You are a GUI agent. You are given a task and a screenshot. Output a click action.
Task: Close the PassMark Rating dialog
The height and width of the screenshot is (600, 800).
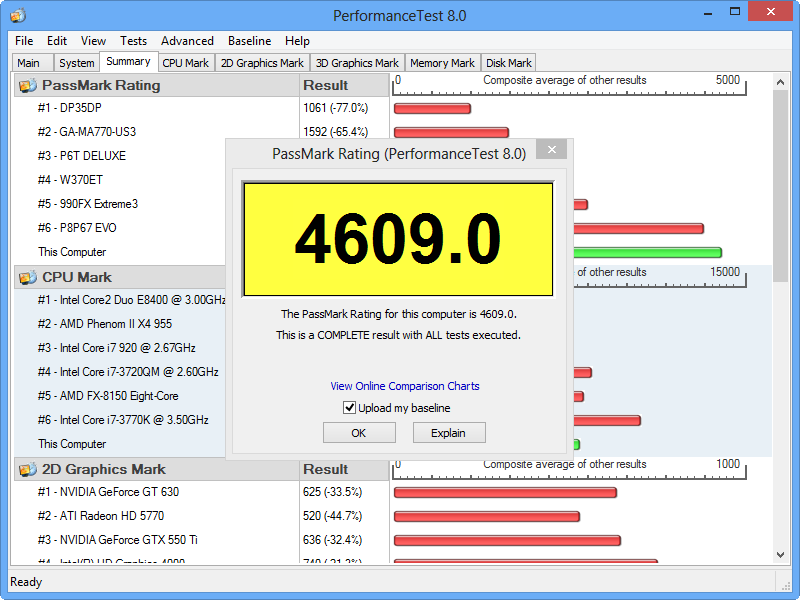[552, 149]
